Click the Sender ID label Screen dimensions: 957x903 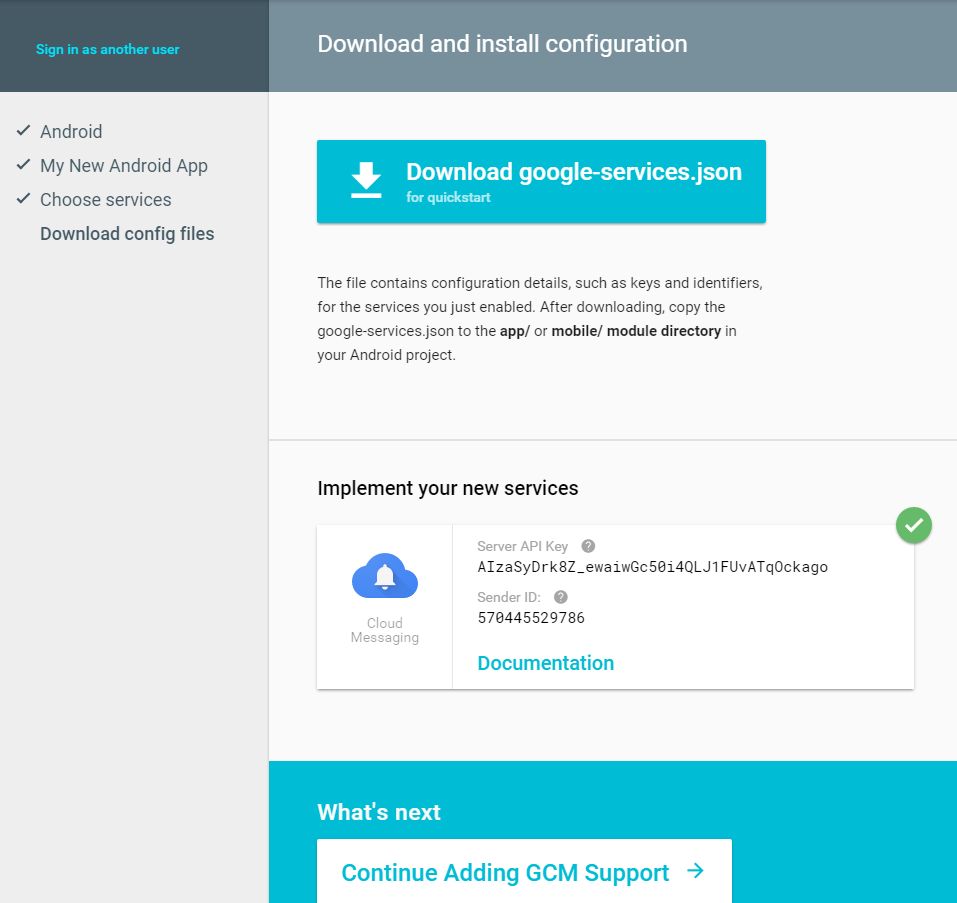509,597
